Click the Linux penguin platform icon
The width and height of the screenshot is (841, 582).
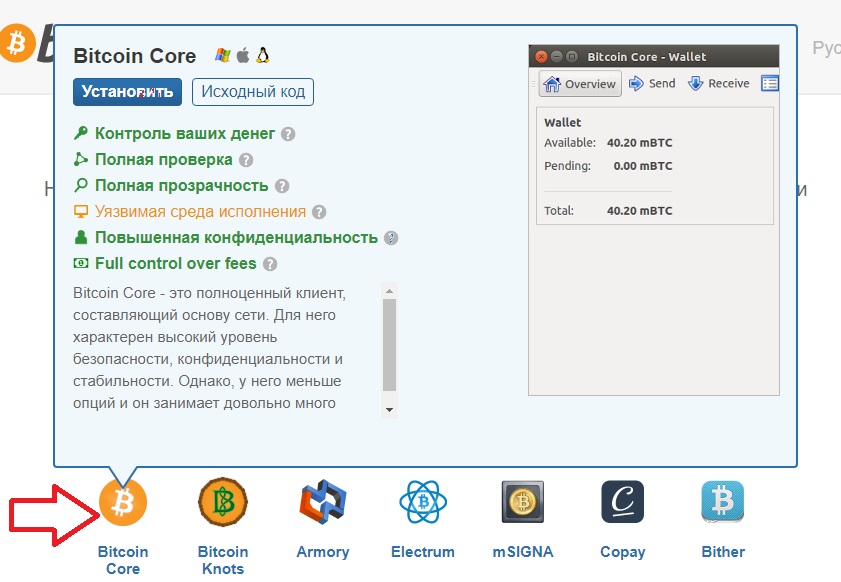pos(262,55)
